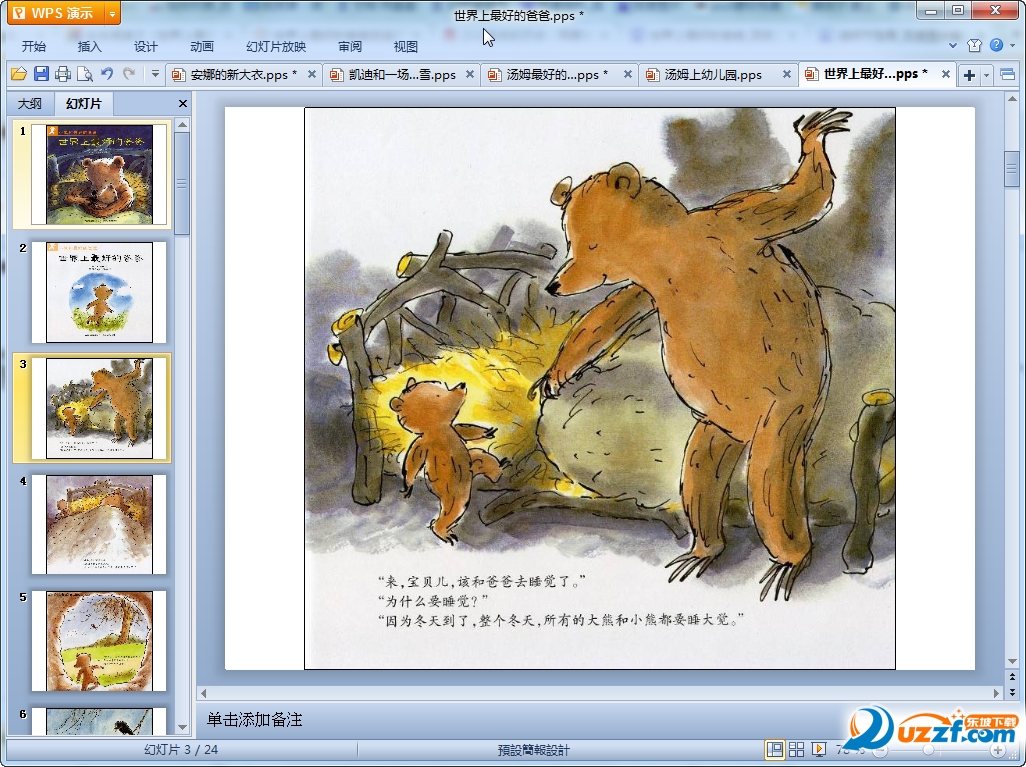
Task: Click the 幻灯片 3 / 24 status text
Action: 181,749
